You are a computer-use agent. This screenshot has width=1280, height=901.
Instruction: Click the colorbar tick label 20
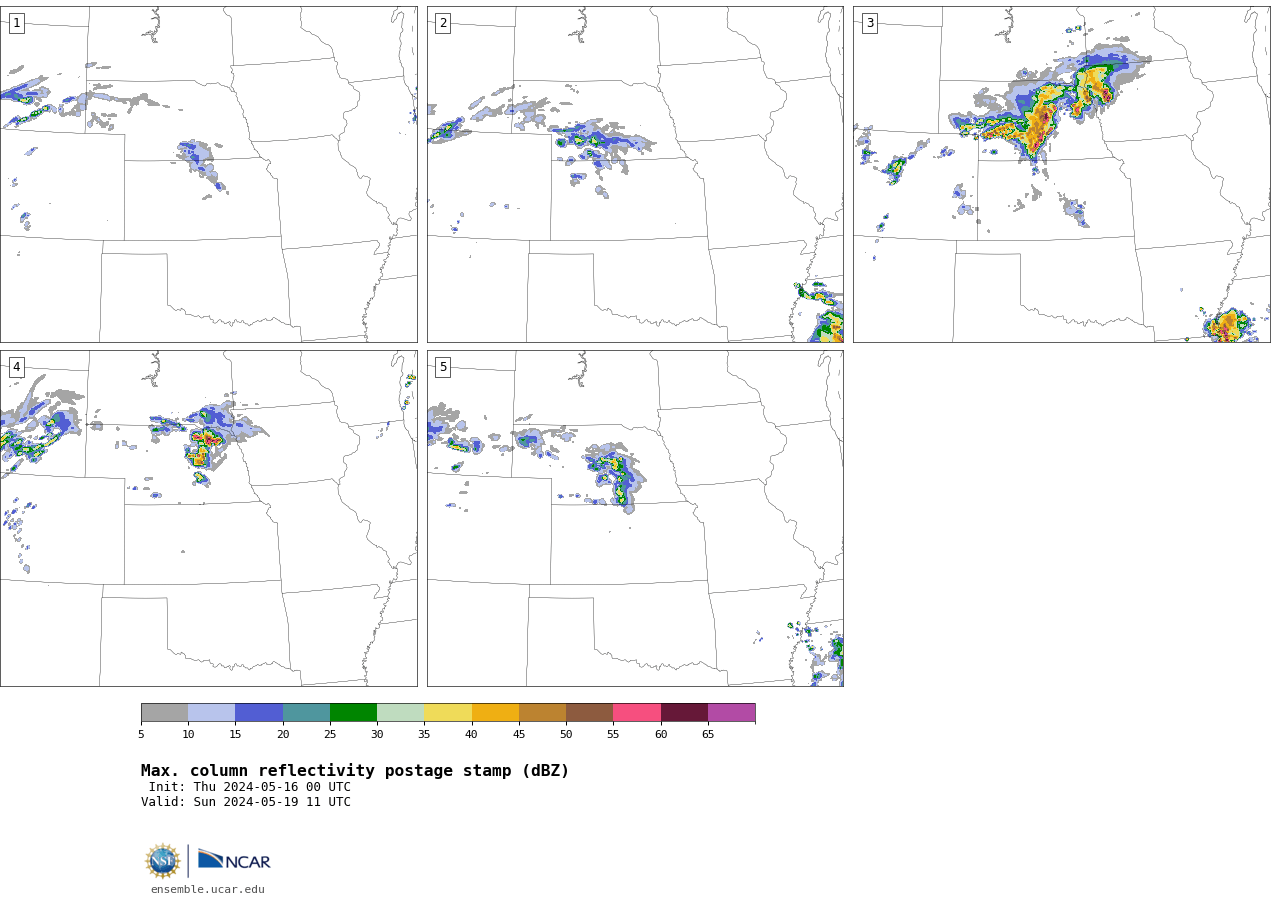[283, 734]
